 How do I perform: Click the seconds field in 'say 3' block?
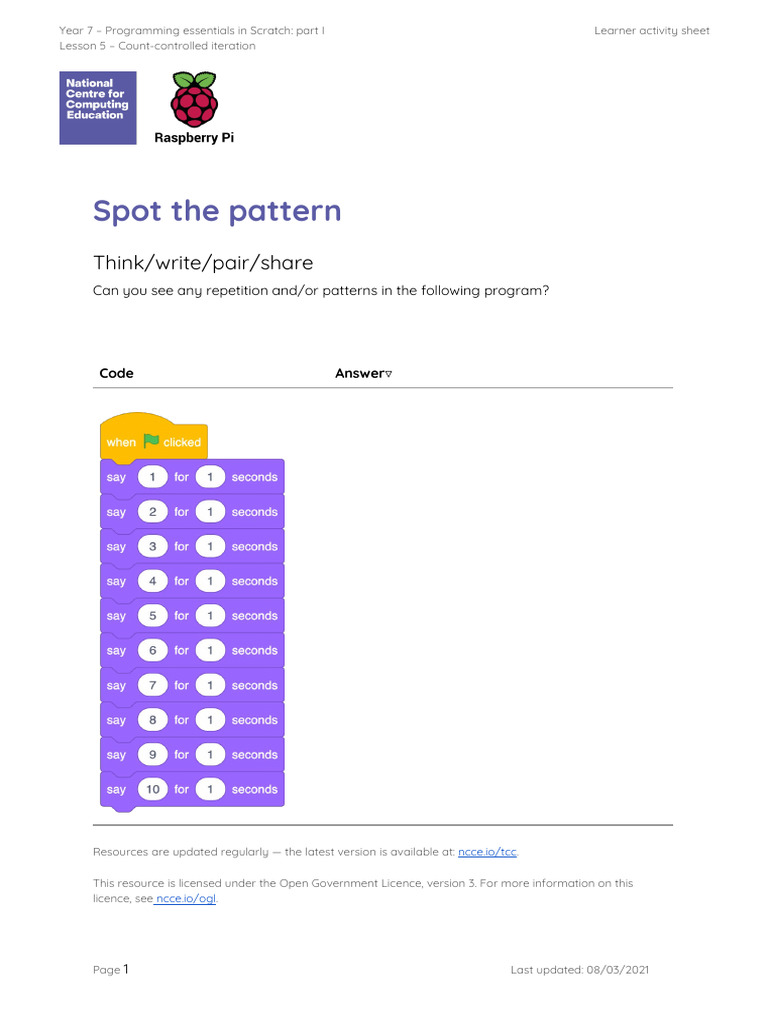coord(210,546)
